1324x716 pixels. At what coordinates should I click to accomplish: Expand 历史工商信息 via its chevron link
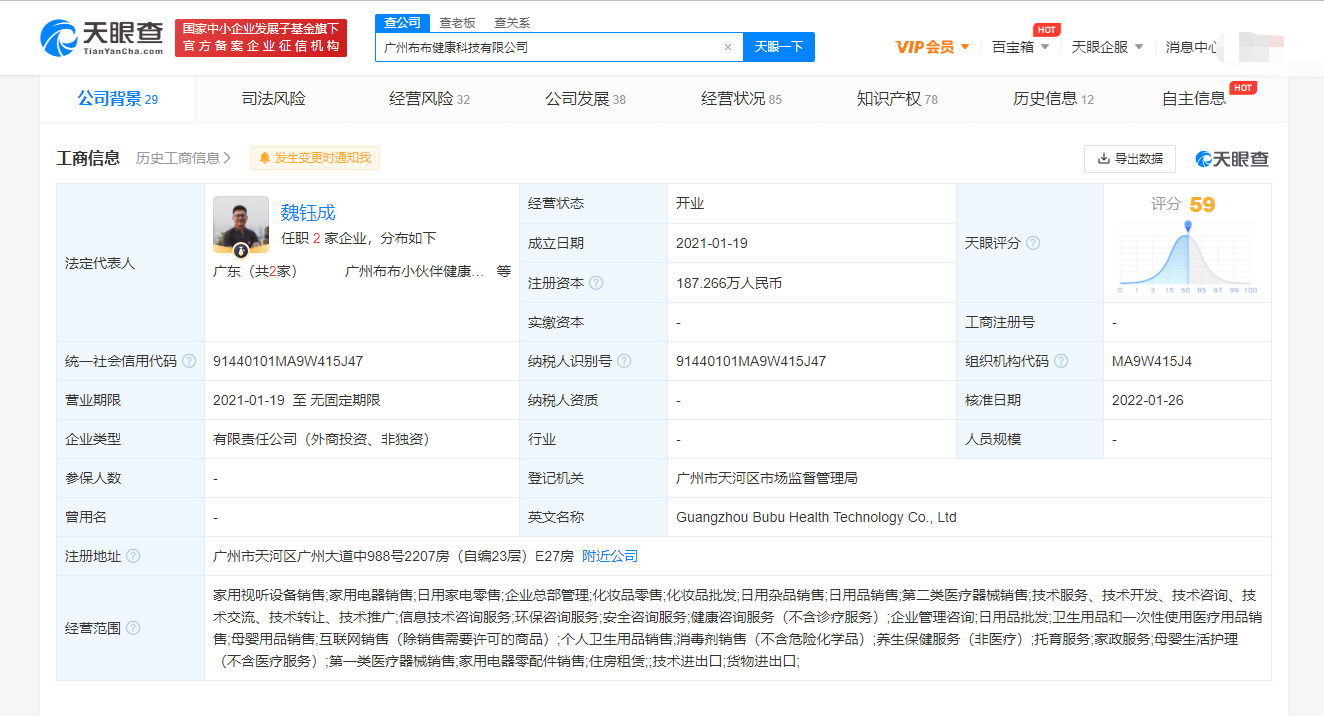click(x=183, y=158)
